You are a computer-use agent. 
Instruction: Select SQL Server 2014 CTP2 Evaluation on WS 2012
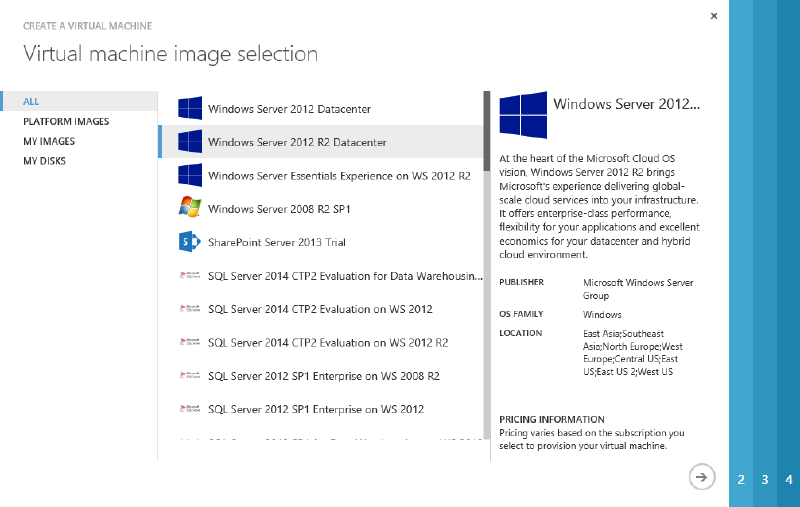point(320,309)
